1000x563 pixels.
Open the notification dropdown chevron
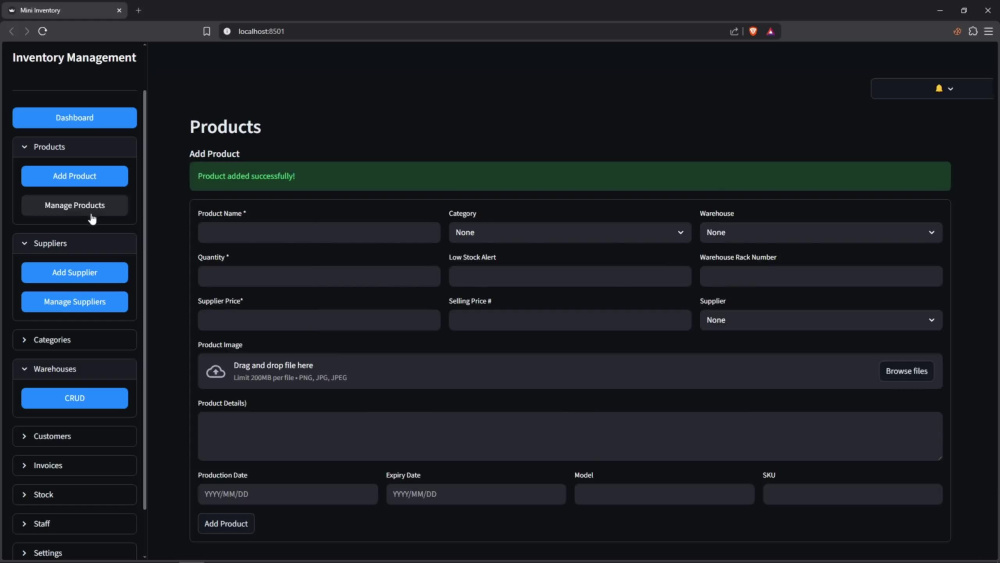pyautogui.click(x=950, y=89)
